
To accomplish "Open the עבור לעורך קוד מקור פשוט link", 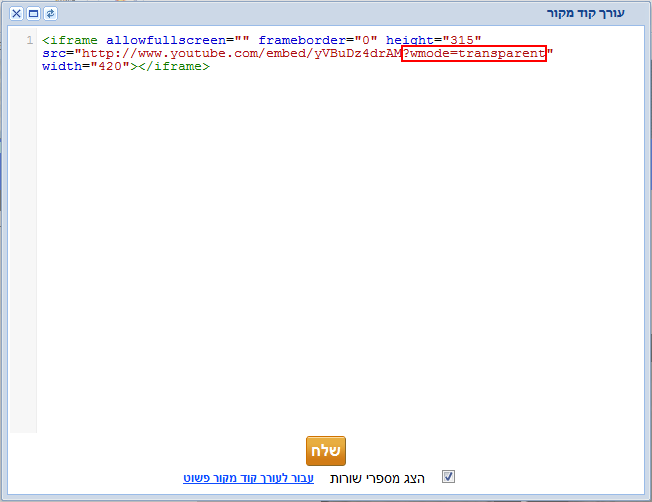I will point(248,478).
